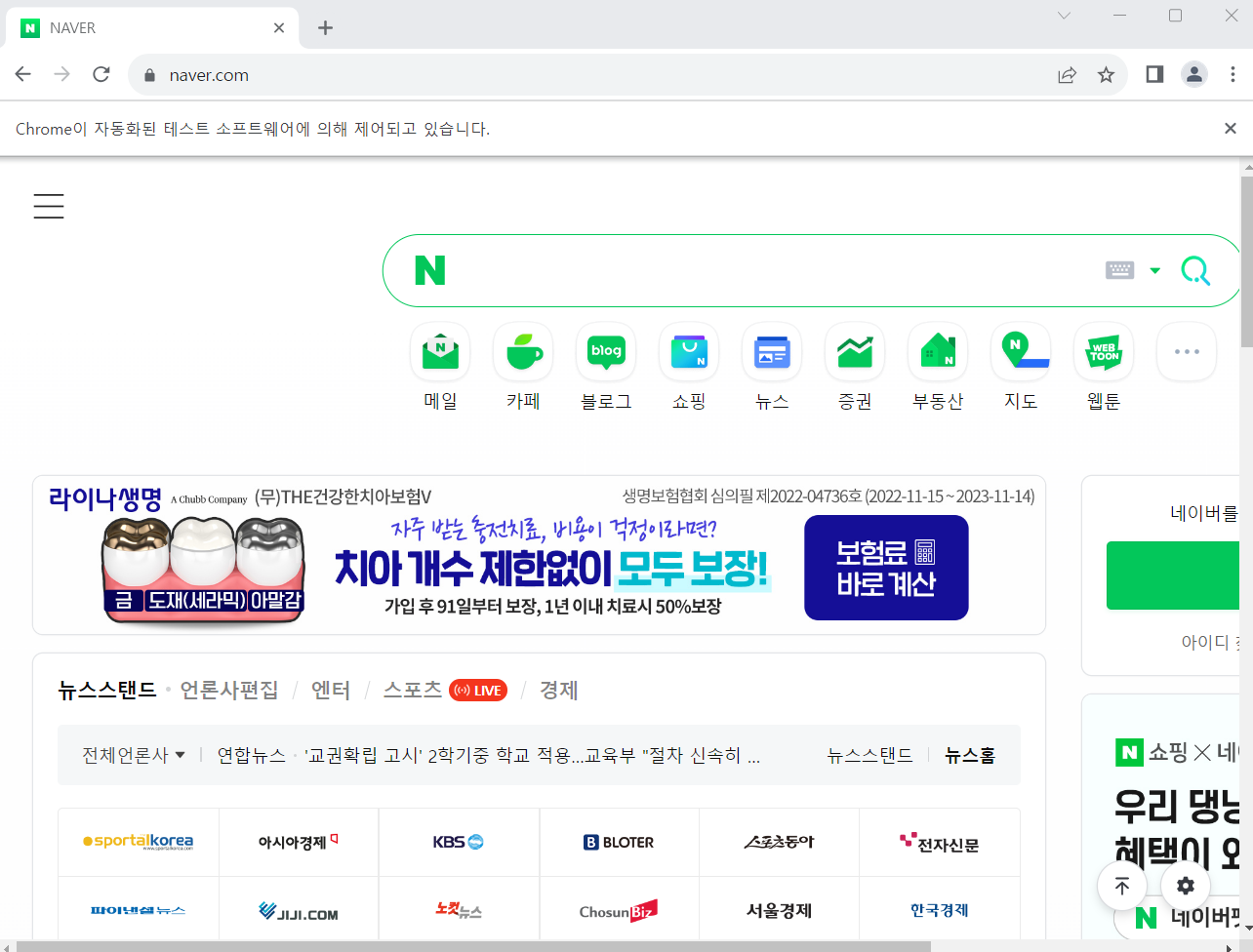Open the Cafe (카페) cup icon
This screenshot has width=1253, height=952.
[x=523, y=352]
